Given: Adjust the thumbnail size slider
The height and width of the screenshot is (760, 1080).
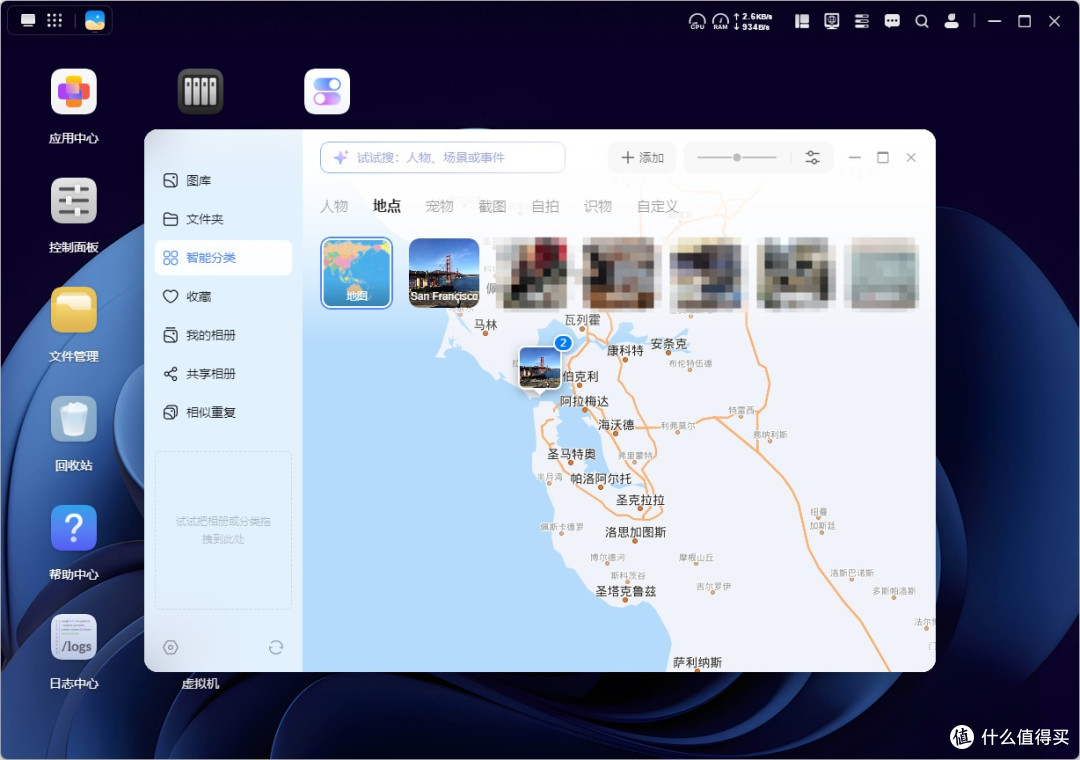Looking at the screenshot, I should coord(736,157).
